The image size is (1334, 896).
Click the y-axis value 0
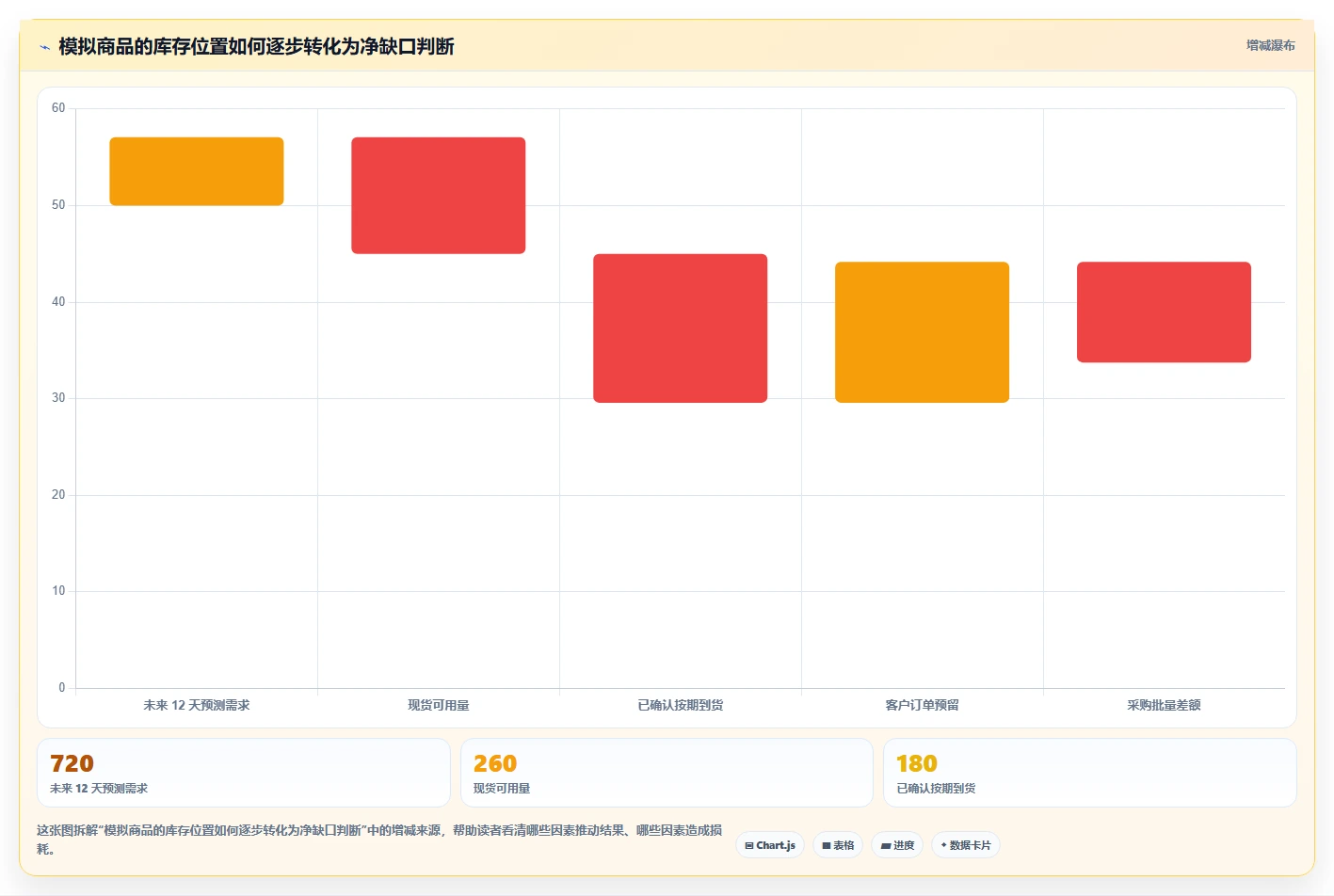pyautogui.click(x=62, y=688)
